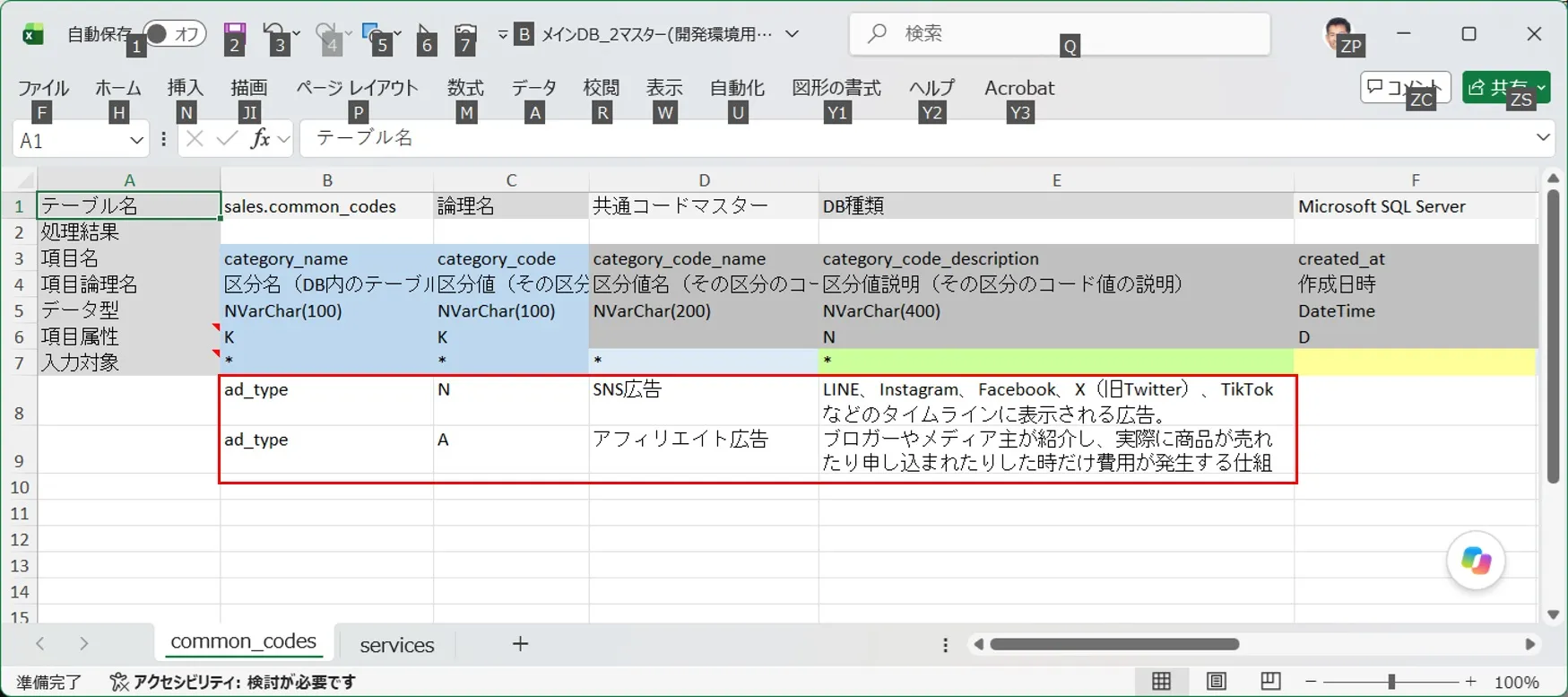Open the 図形の書式 ribbon tab

pyautogui.click(x=836, y=88)
